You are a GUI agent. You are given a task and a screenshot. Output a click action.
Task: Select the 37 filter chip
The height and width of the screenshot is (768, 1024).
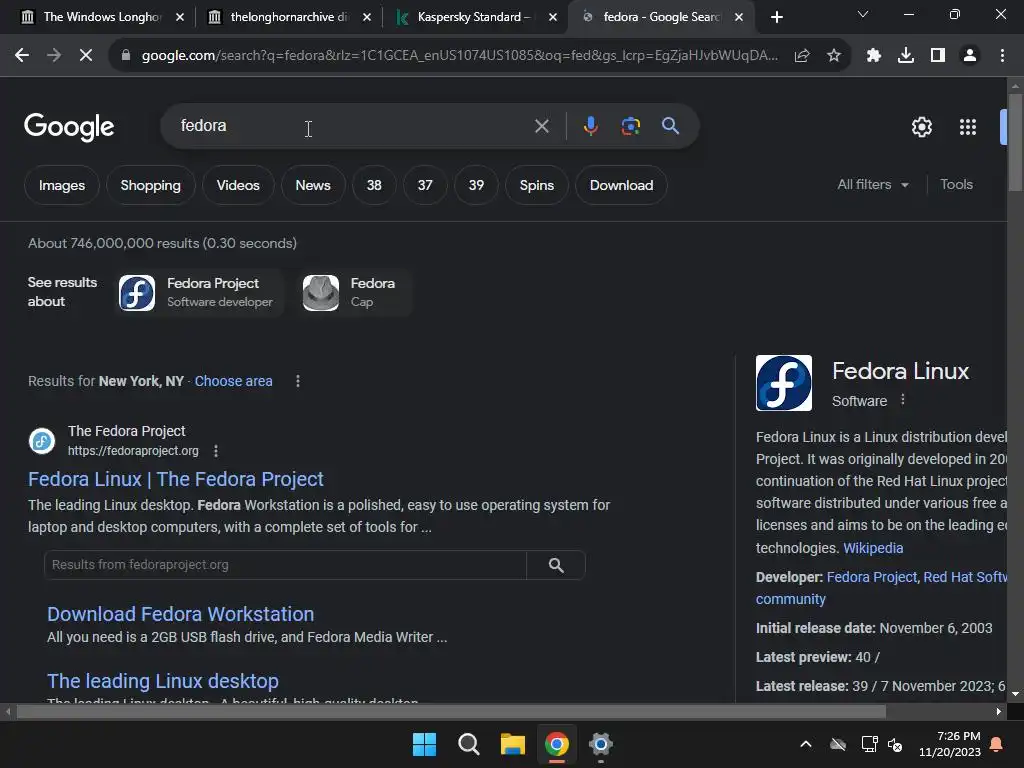425,185
